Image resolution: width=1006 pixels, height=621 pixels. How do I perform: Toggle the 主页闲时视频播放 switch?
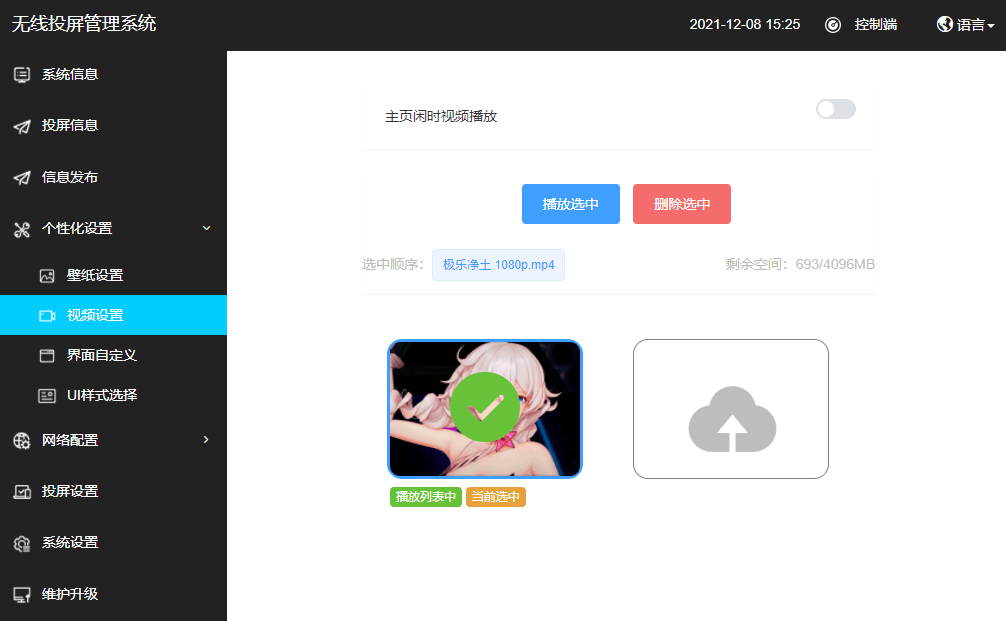(x=835, y=109)
